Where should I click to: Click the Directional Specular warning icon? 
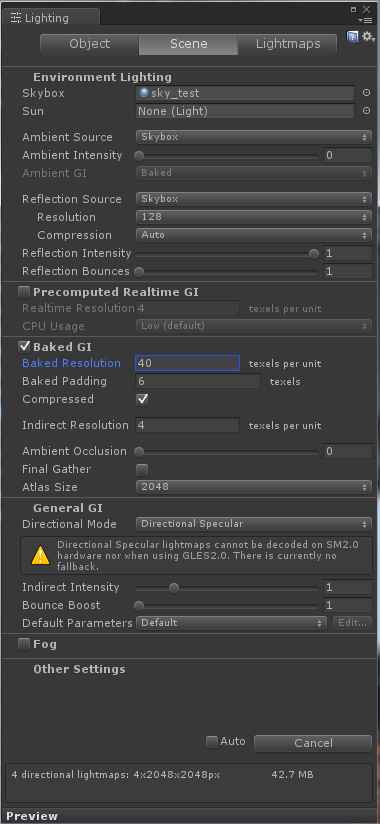pyautogui.click(x=40, y=555)
